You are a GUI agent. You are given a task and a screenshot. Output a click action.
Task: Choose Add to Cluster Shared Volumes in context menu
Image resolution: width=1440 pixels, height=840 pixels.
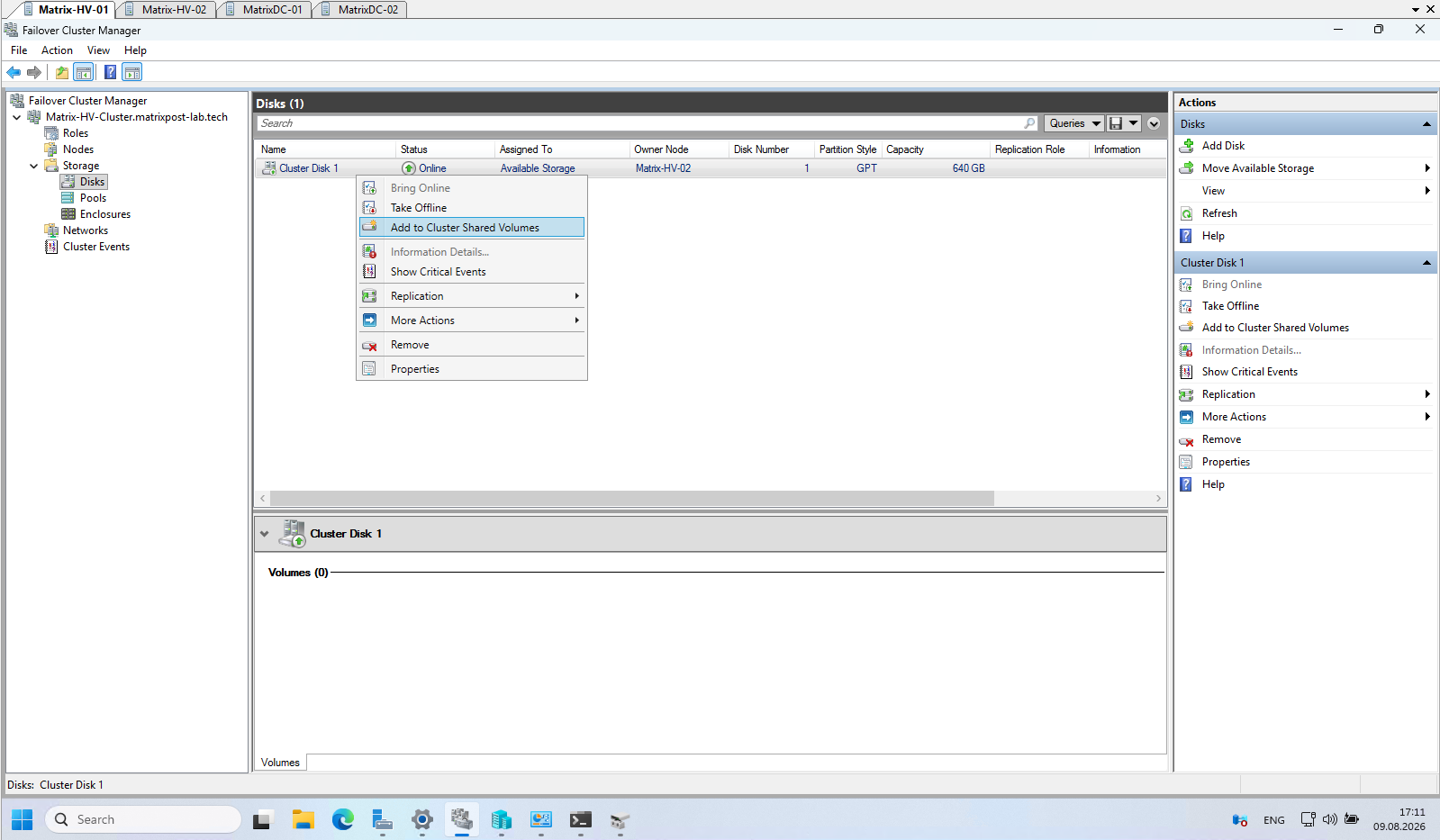pos(472,228)
